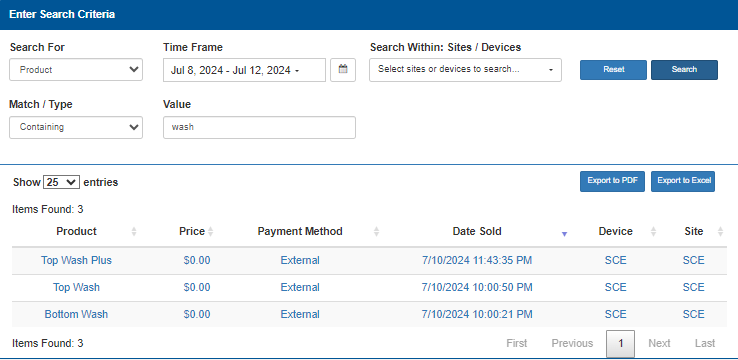Toggle Date Sold sort arrow
This screenshot has height=360, width=738.
[x=564, y=234]
